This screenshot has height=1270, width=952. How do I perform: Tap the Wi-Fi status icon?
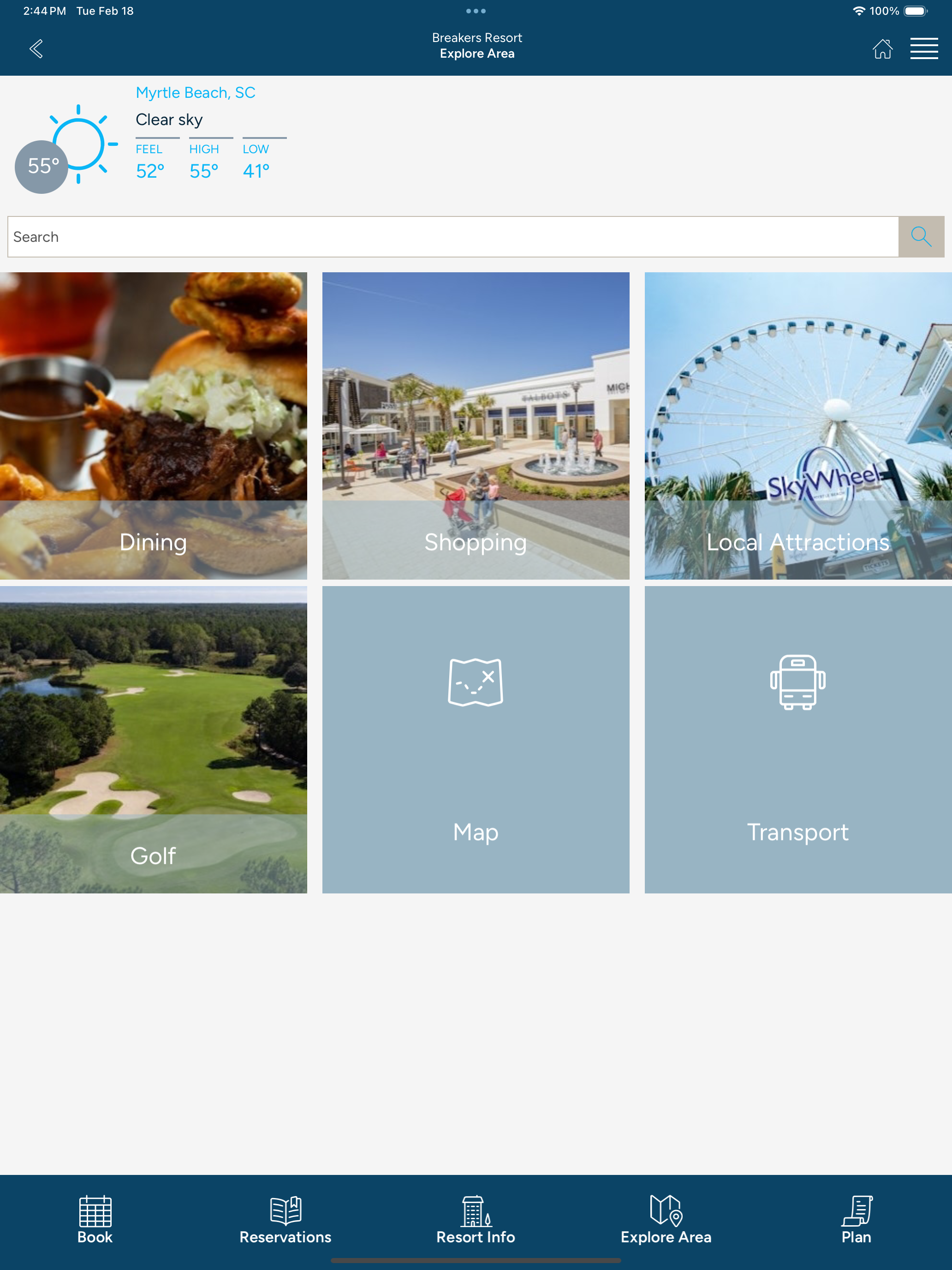point(858,11)
